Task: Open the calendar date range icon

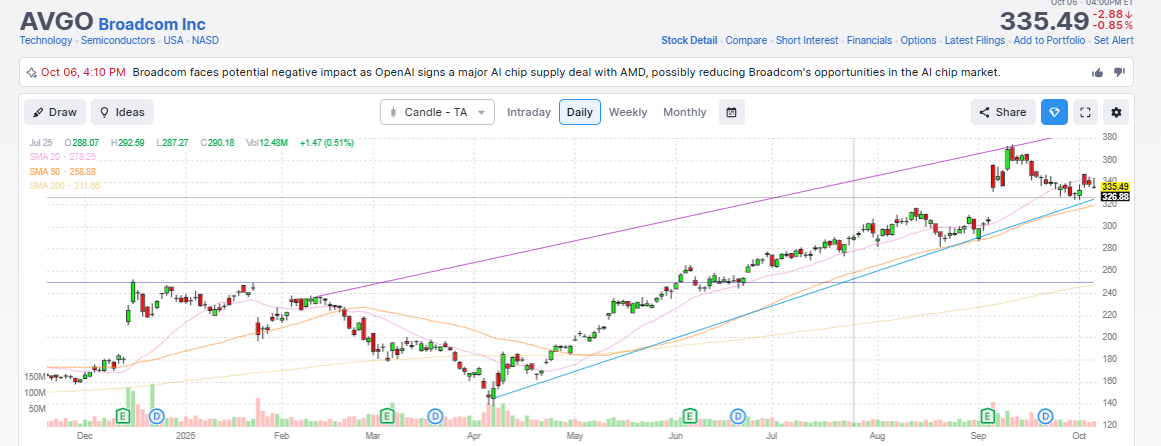Action: point(732,113)
